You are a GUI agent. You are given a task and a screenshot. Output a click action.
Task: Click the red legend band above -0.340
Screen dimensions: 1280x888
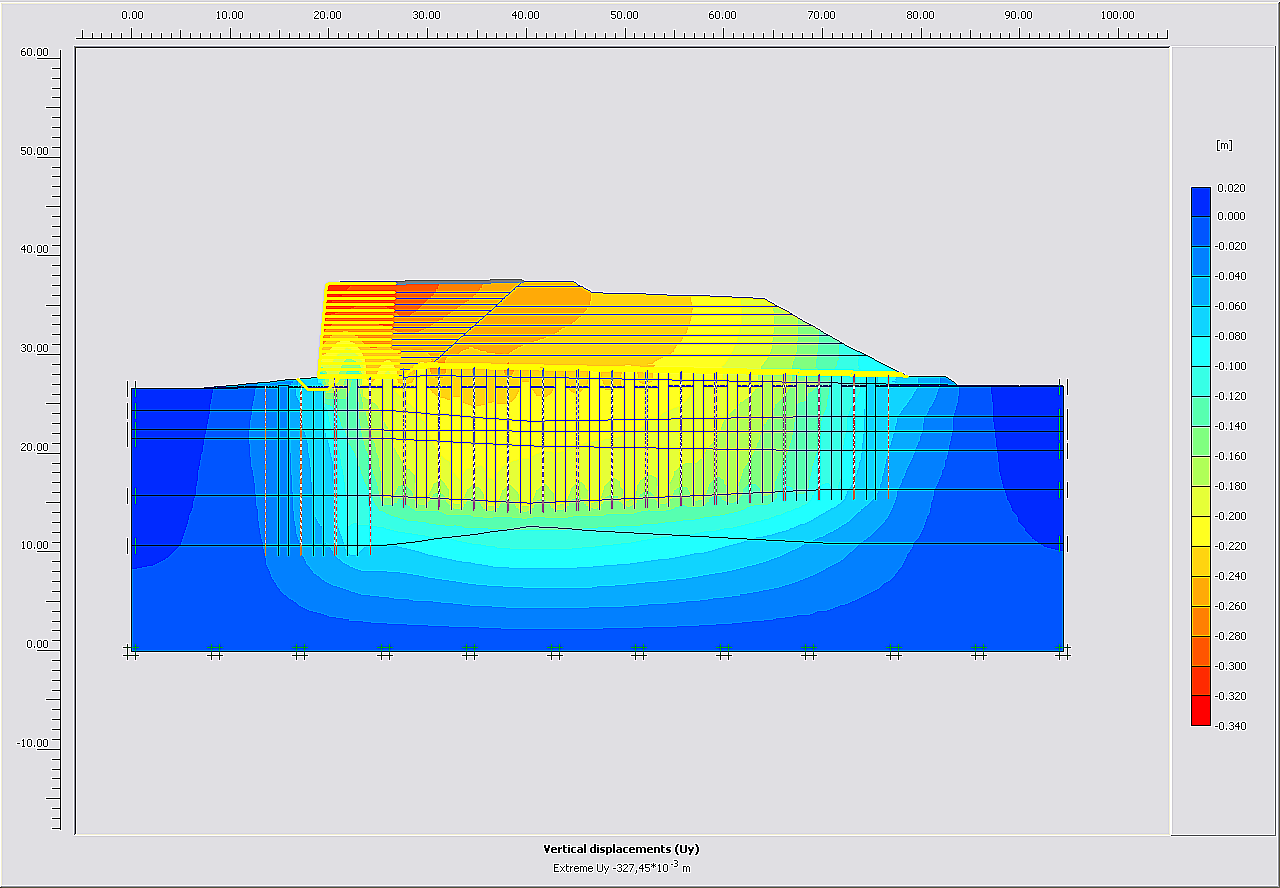[x=1200, y=710]
